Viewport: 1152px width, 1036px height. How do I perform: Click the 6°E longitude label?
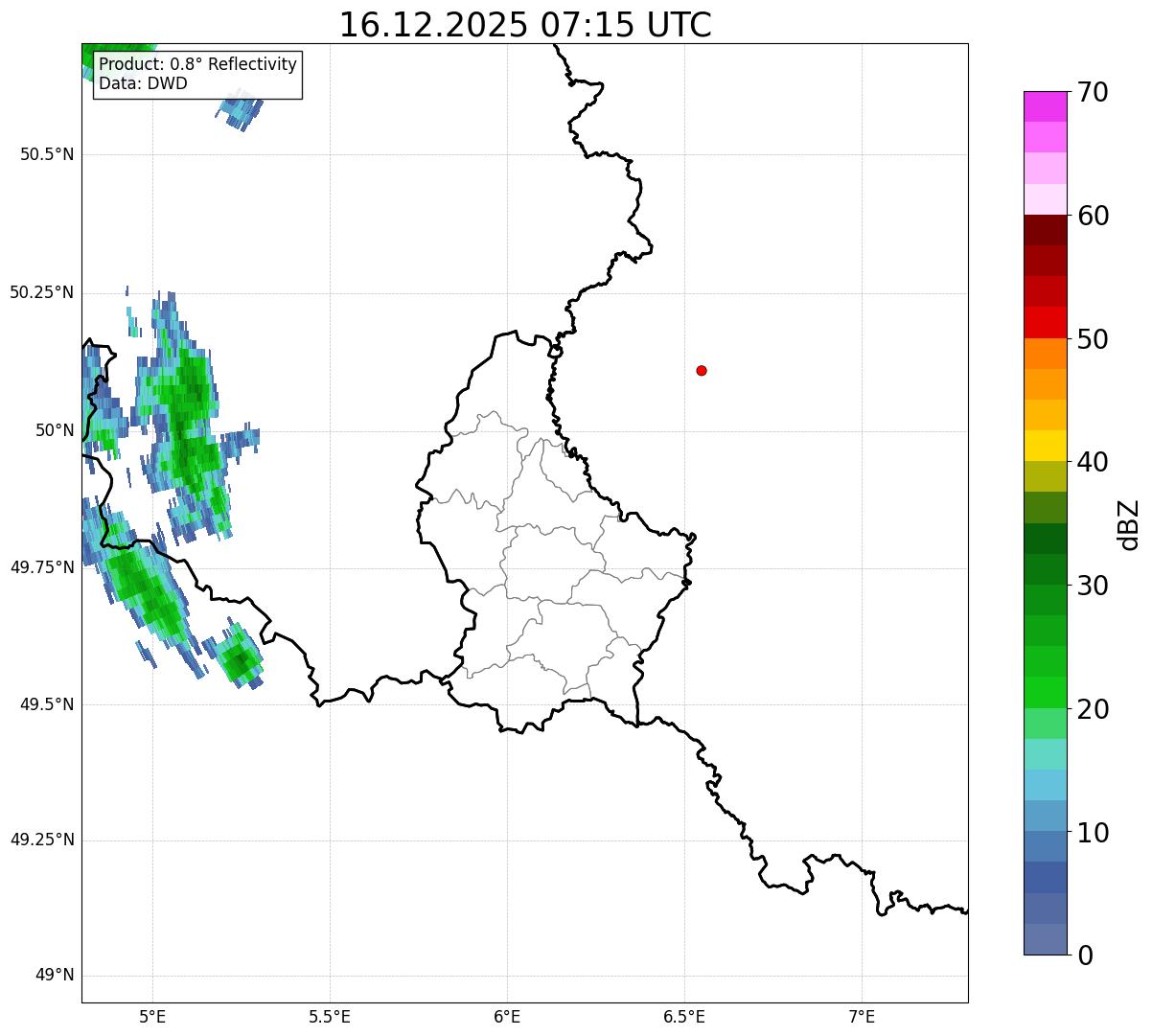[507, 1016]
